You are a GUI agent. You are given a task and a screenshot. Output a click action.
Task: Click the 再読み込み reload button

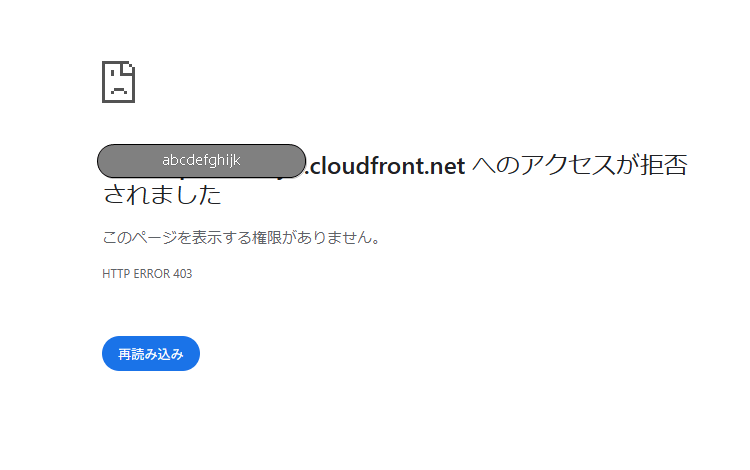tap(151, 353)
